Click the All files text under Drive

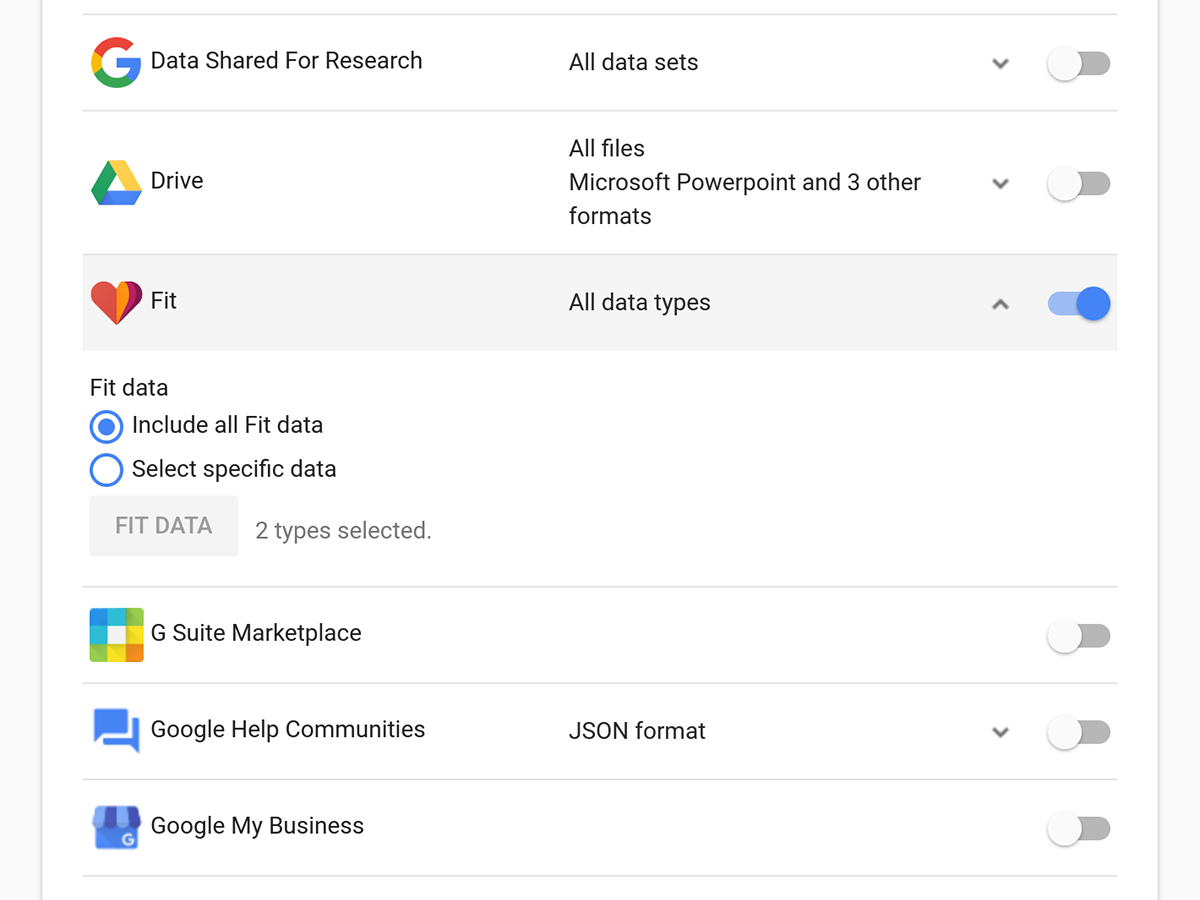point(605,147)
